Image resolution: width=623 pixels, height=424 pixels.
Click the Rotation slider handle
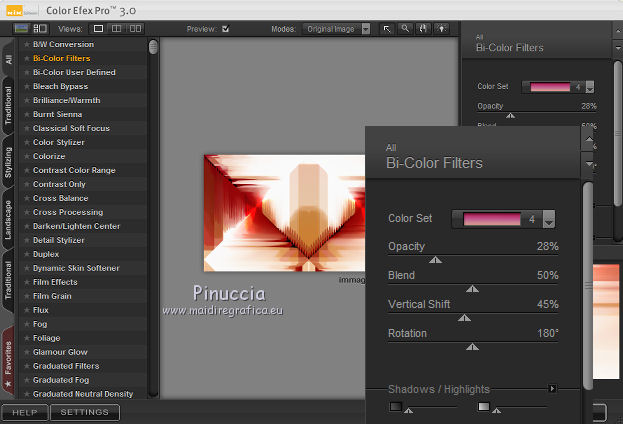pos(472,347)
